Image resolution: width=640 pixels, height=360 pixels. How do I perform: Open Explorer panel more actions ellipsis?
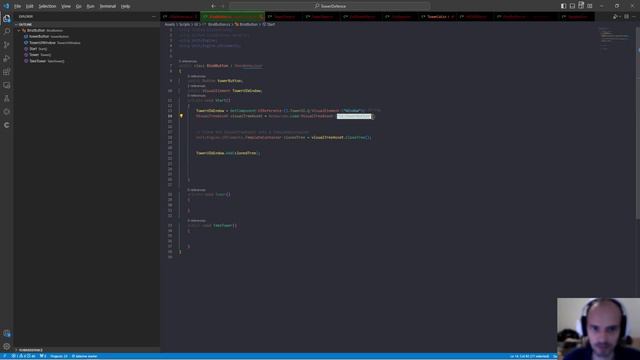(153, 17)
